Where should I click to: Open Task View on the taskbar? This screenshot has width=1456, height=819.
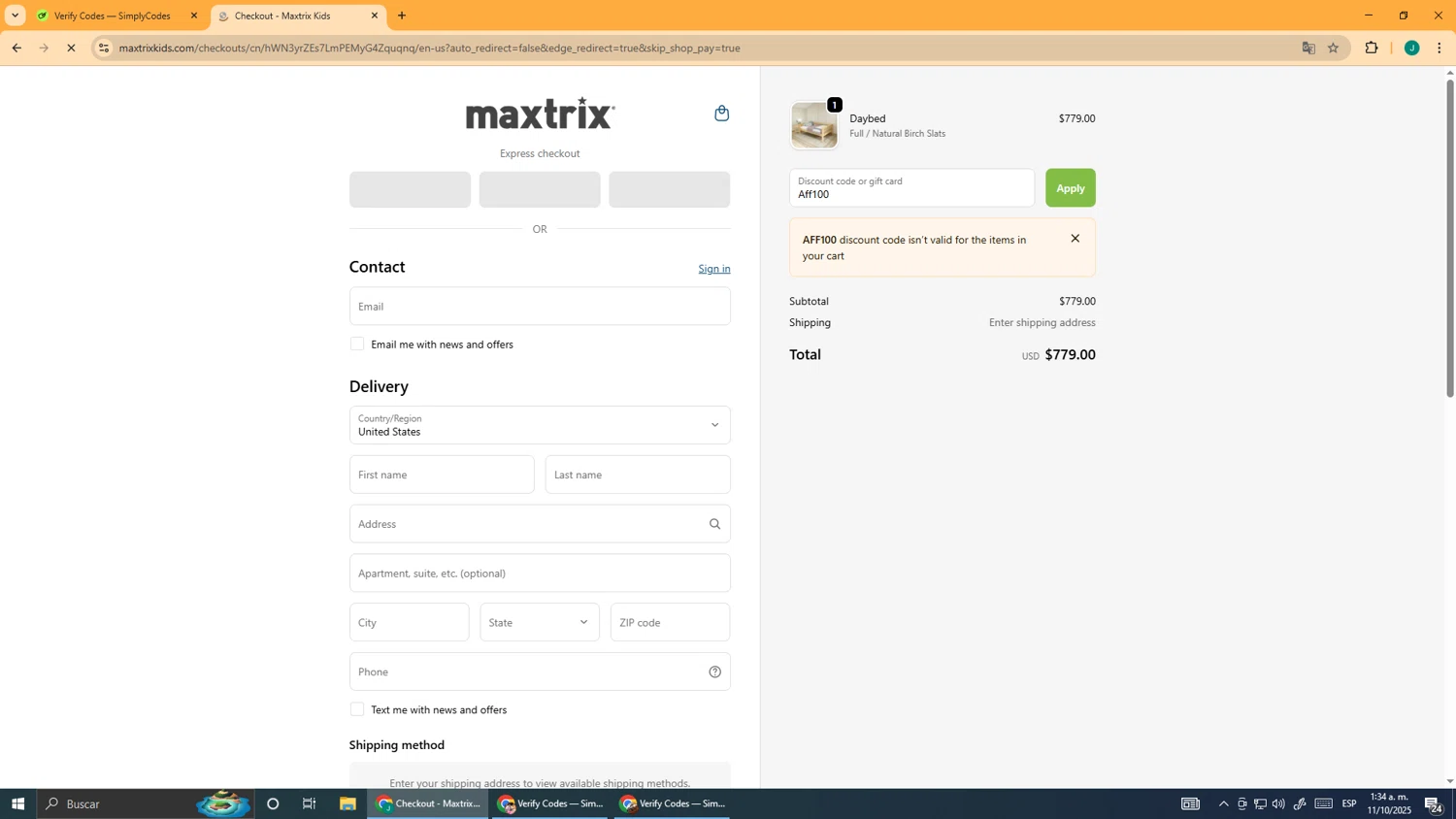[309, 803]
